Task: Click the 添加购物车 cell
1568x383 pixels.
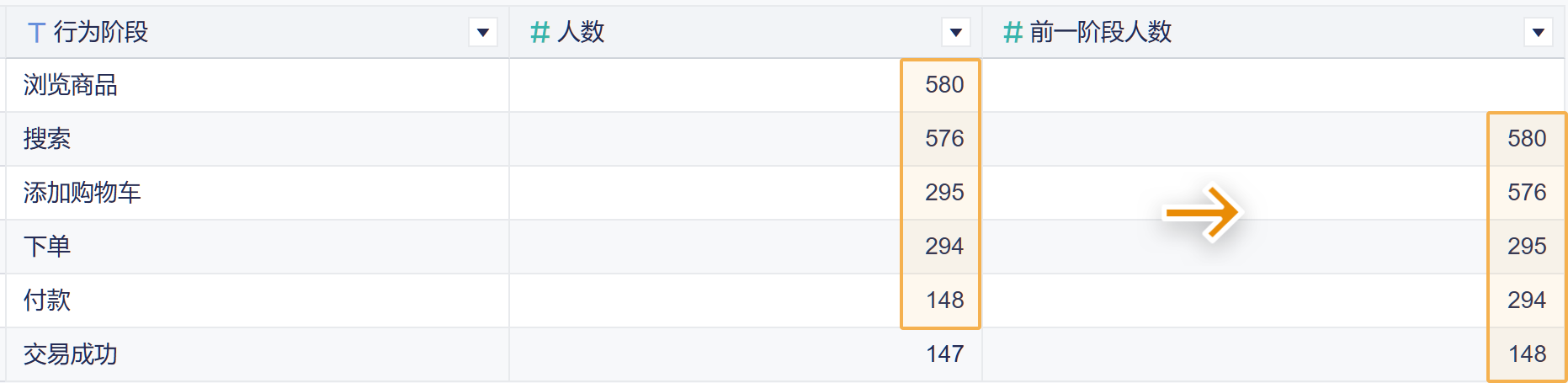Action: (x=82, y=193)
